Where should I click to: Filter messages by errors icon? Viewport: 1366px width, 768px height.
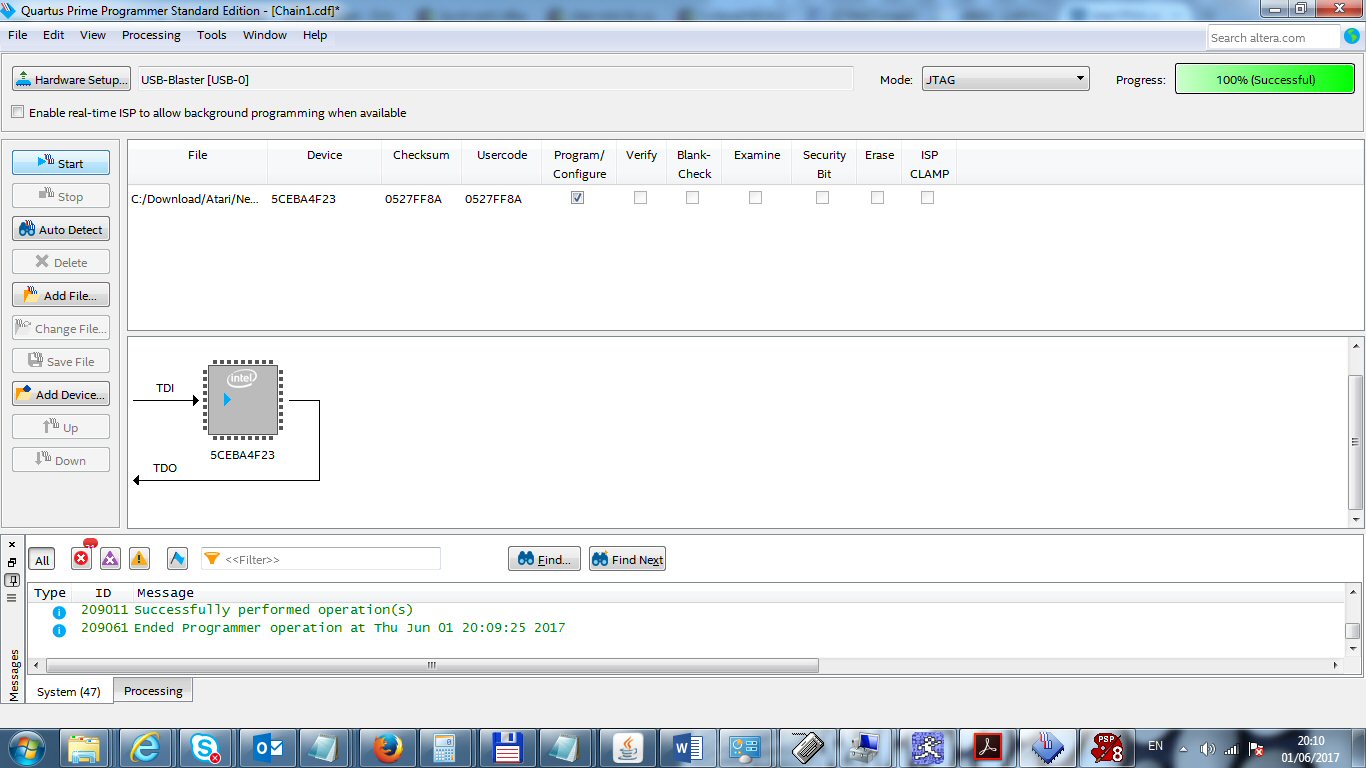coord(82,559)
